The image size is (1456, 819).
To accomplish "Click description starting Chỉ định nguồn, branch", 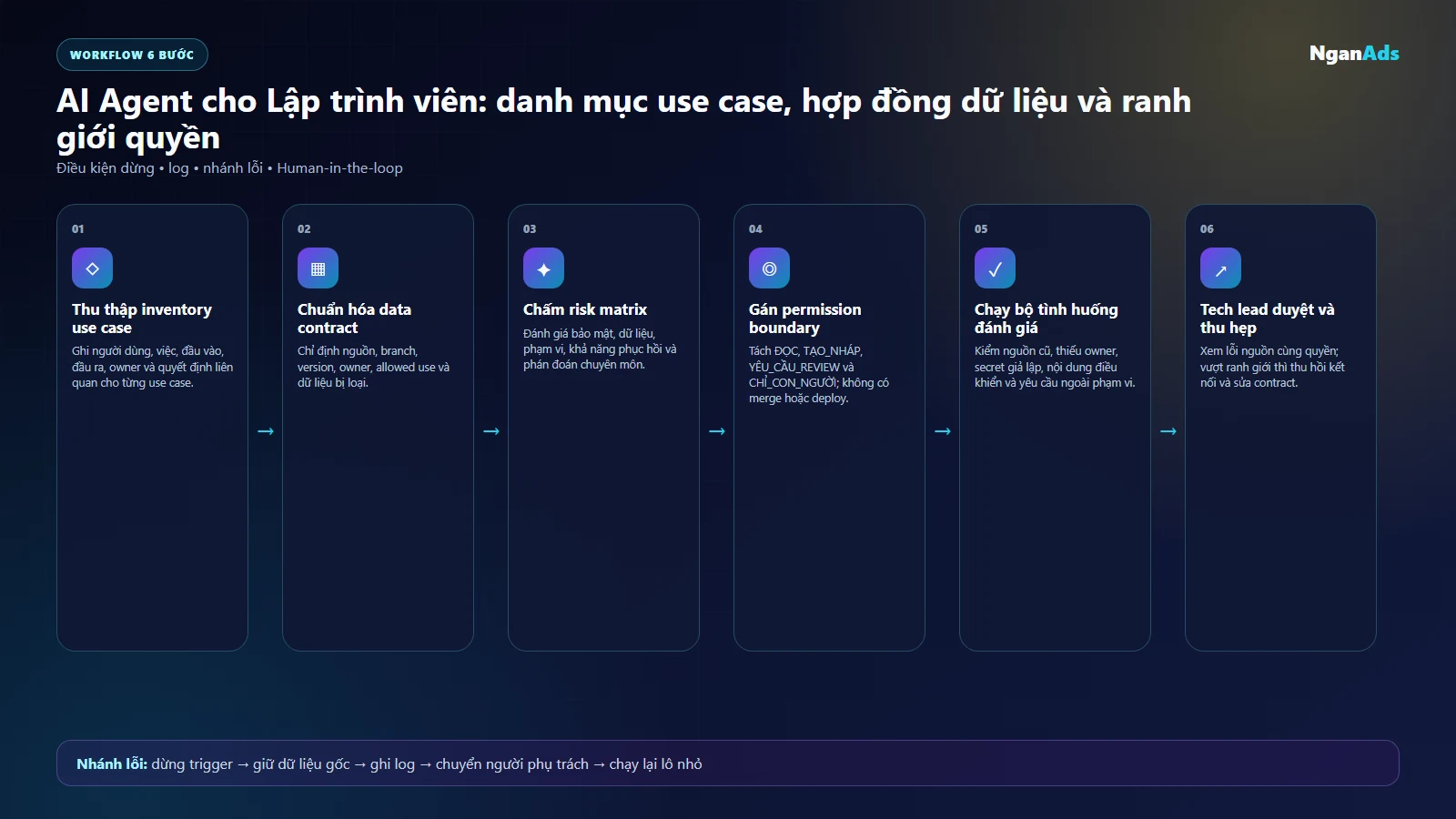I will pos(373,367).
